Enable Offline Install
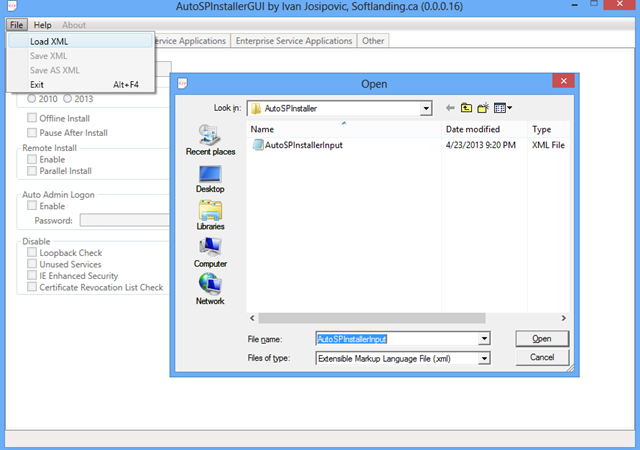The height and width of the screenshot is (450, 640). (32, 118)
